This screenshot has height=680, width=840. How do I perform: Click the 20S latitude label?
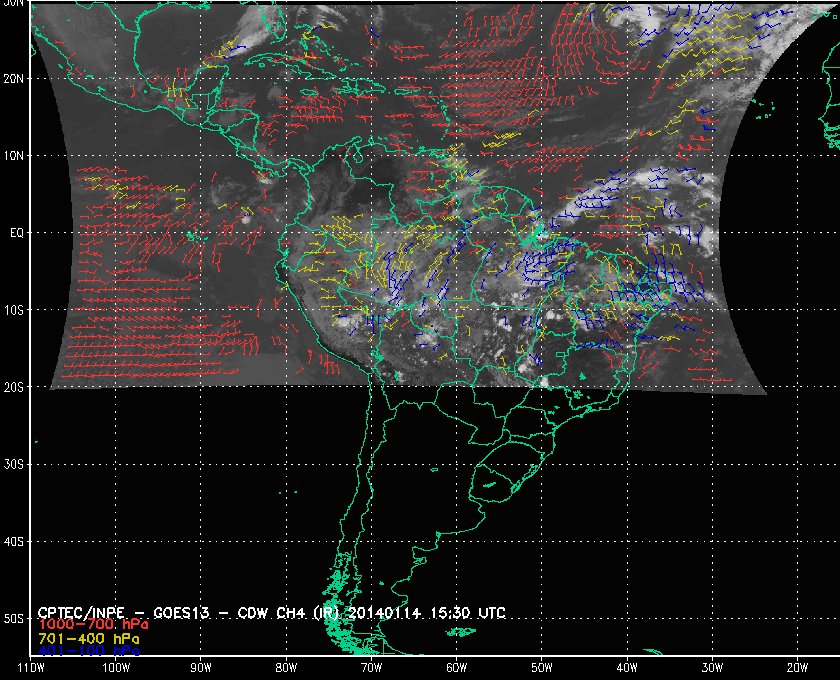(13, 387)
